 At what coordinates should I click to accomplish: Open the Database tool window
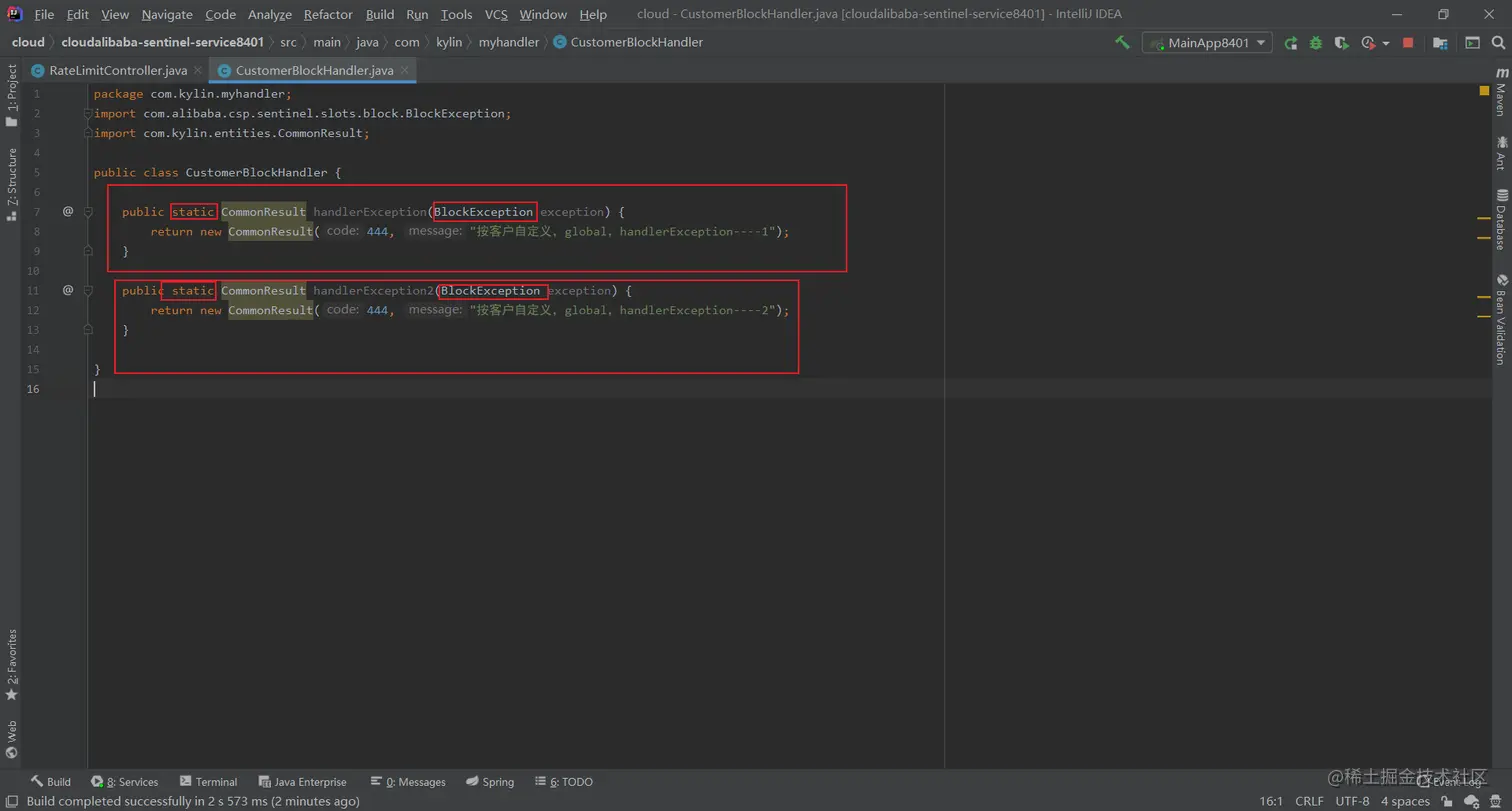pos(1500,219)
